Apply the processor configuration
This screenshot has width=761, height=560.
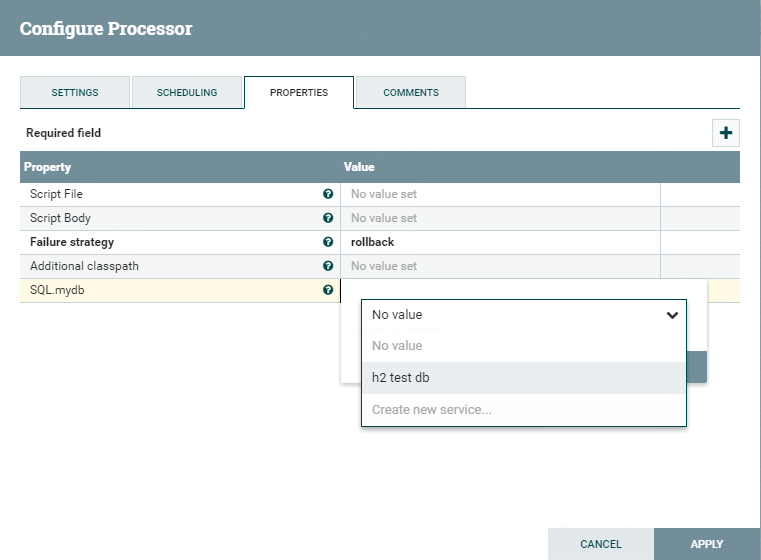(x=706, y=544)
